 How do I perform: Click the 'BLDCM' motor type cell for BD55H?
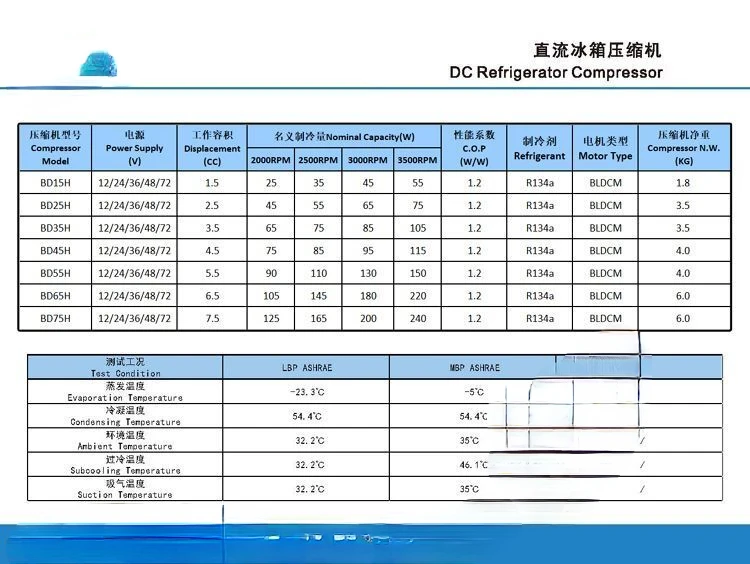[605, 273]
